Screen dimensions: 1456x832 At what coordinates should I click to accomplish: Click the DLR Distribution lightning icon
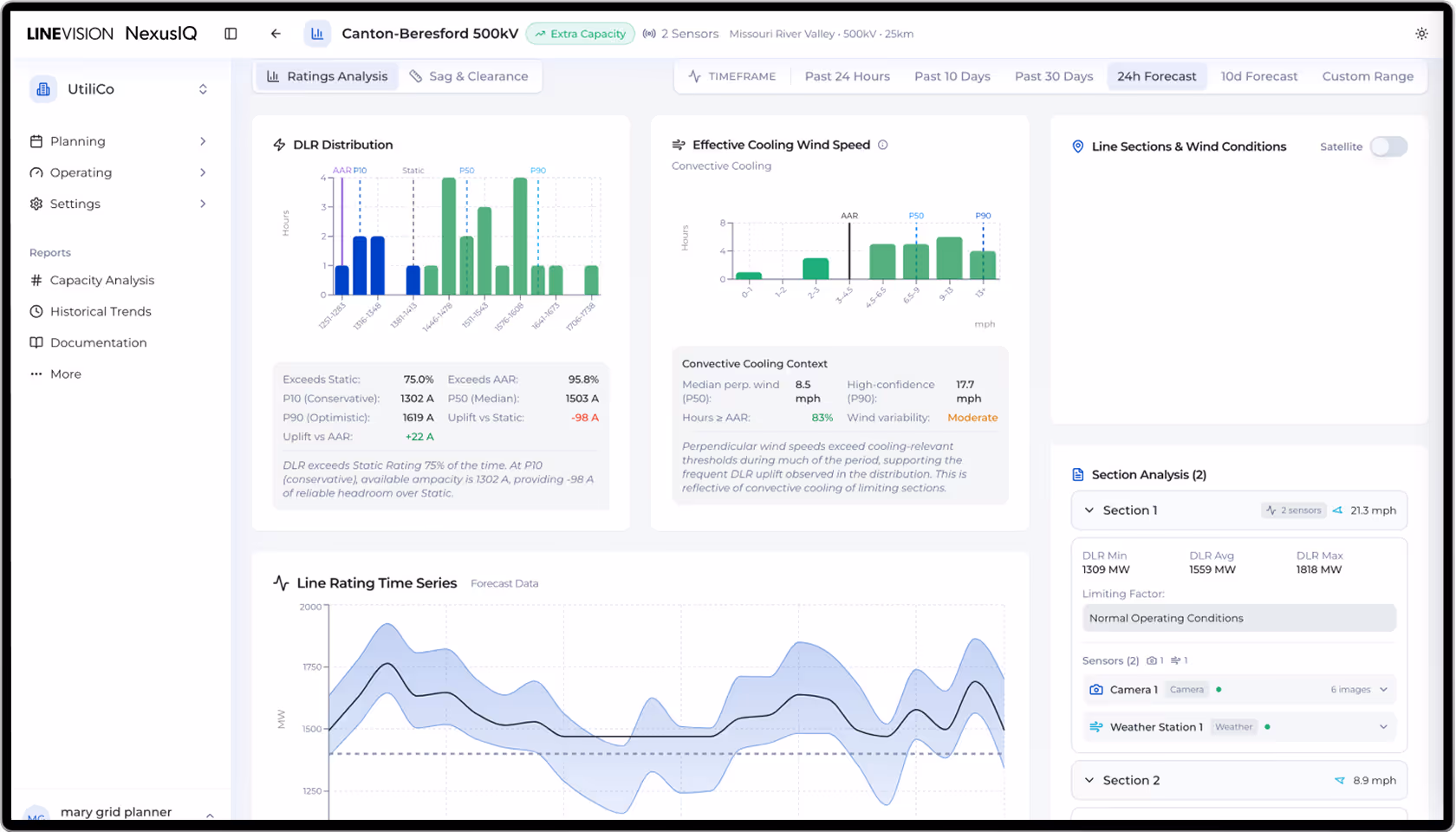[x=279, y=145]
